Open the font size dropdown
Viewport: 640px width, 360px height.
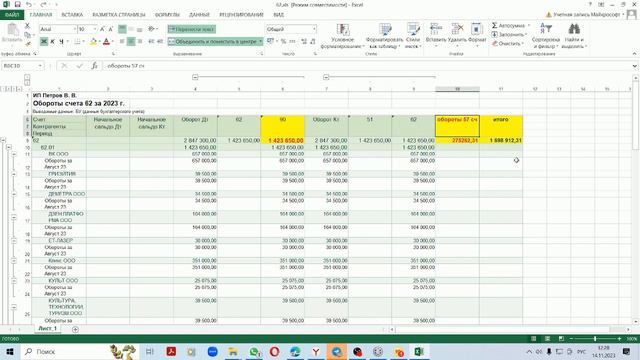tap(95, 29)
